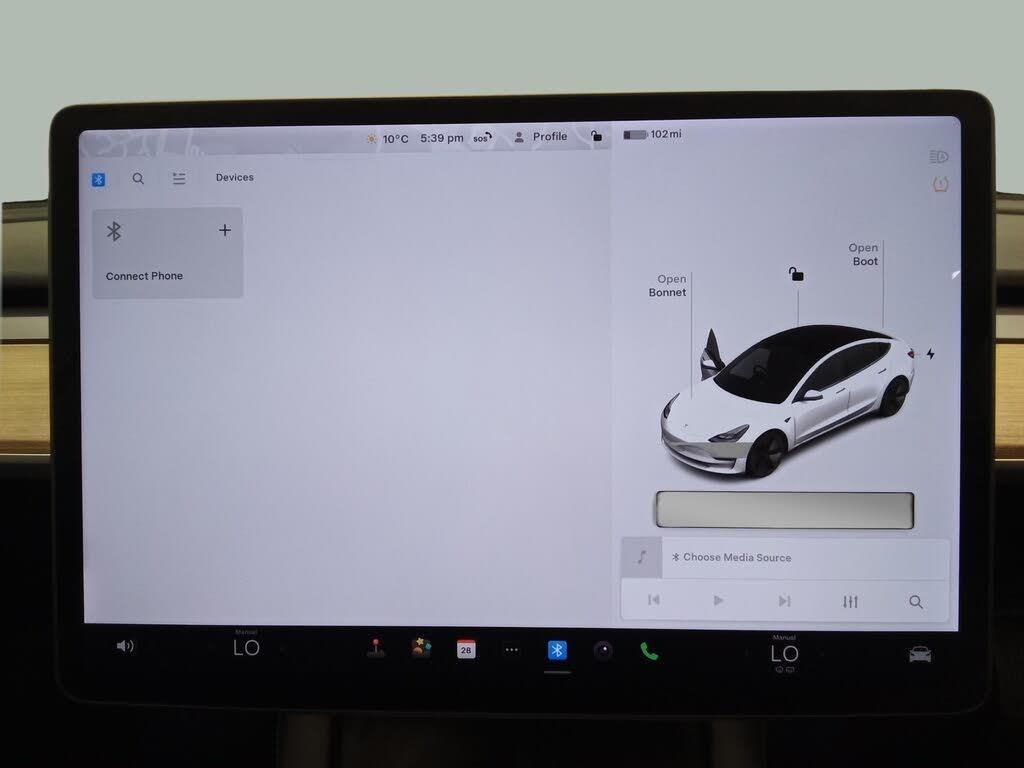Open the audio equalizer settings
The height and width of the screenshot is (768, 1024).
point(850,601)
